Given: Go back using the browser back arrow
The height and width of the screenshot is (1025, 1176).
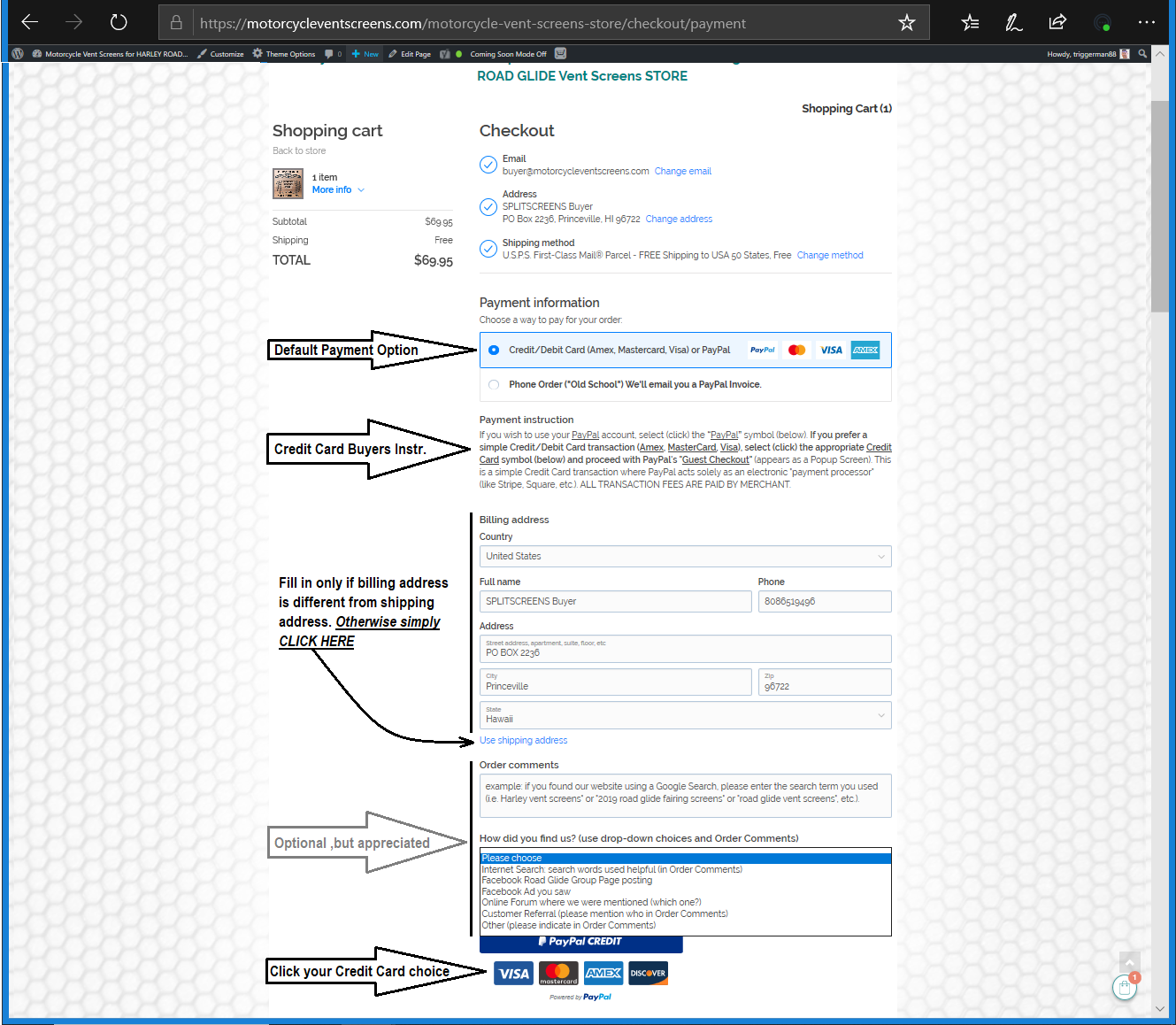Looking at the screenshot, I should pyautogui.click(x=30, y=22).
